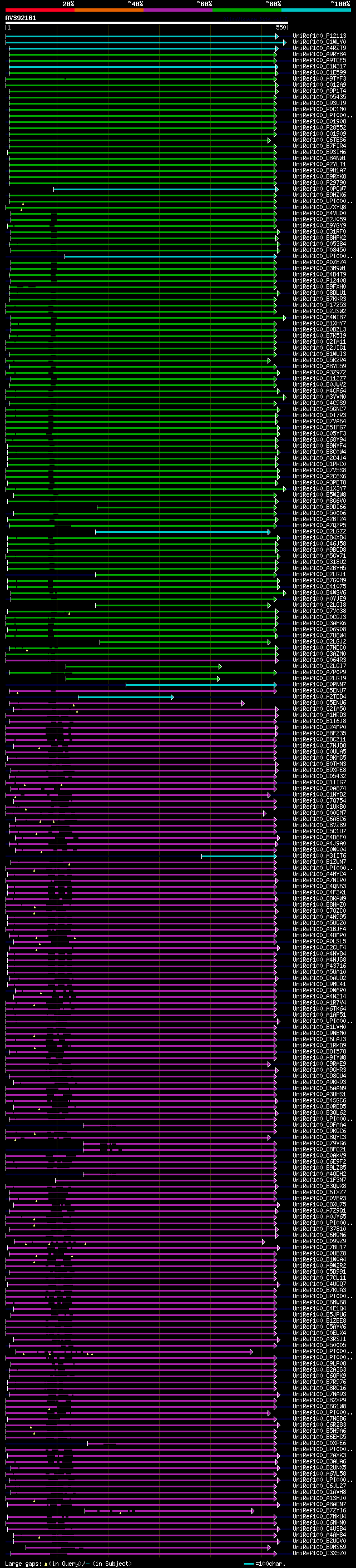Open the UniRef100_A4RZT9 hit entry

click(x=319, y=49)
